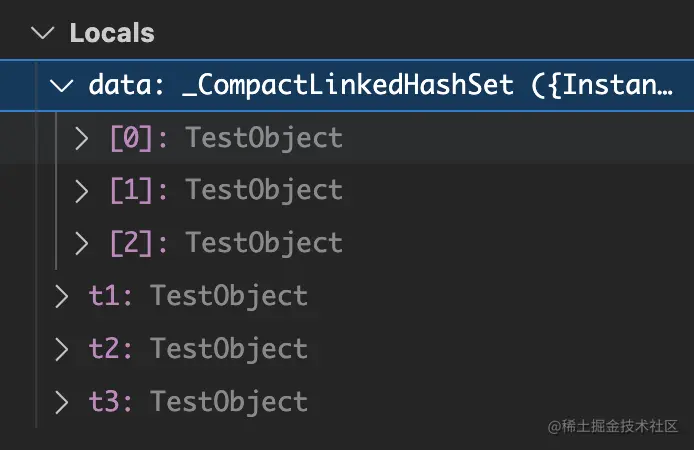Expand the t2 variable arrow
This screenshot has width=694, height=450.
click(62, 349)
